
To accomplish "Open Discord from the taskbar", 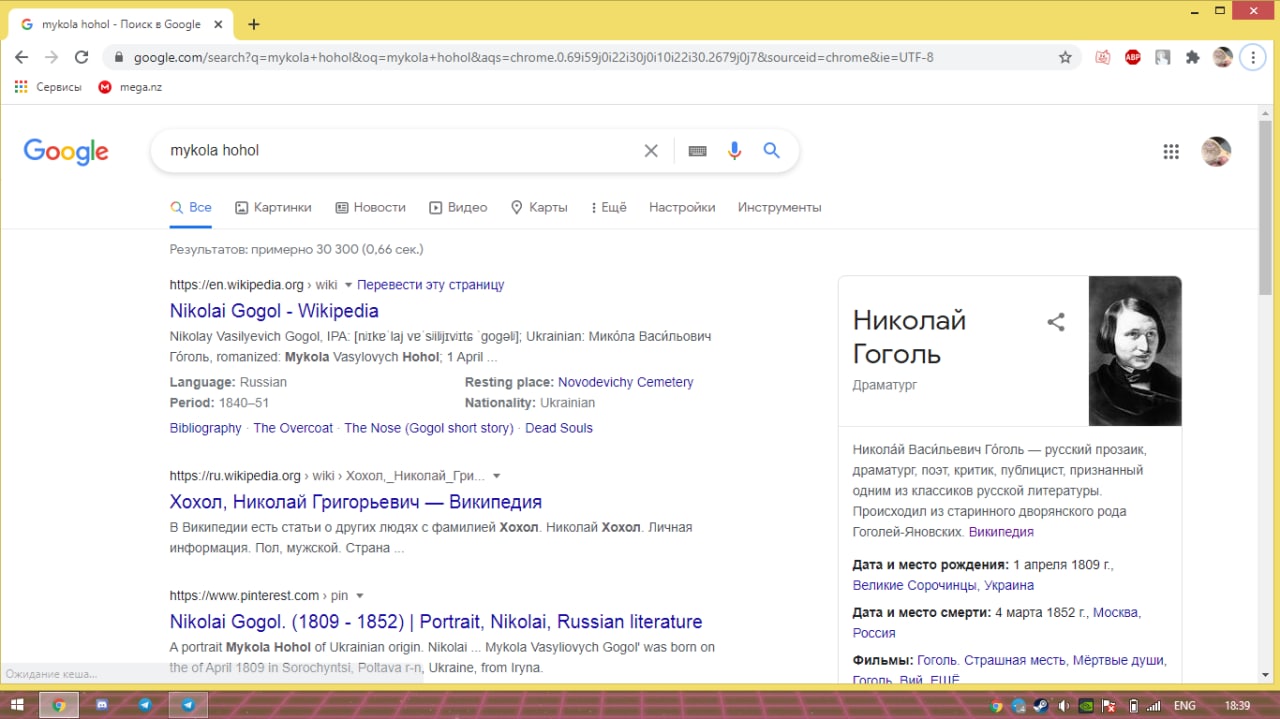I will click(x=101, y=705).
